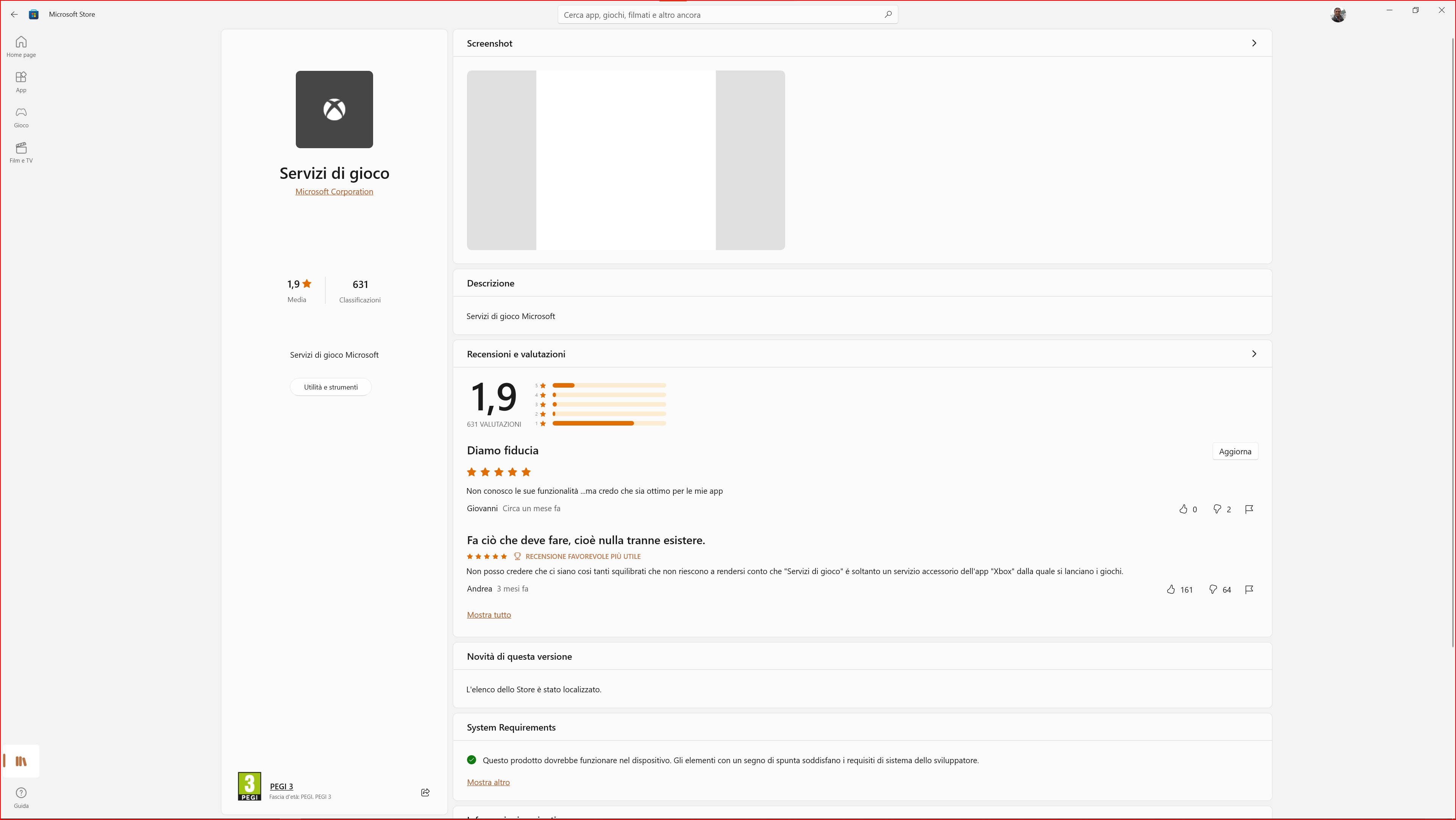Screen dimensions: 1456x820
Task: Report Andrea's review with flag icon
Action: 1249,589
